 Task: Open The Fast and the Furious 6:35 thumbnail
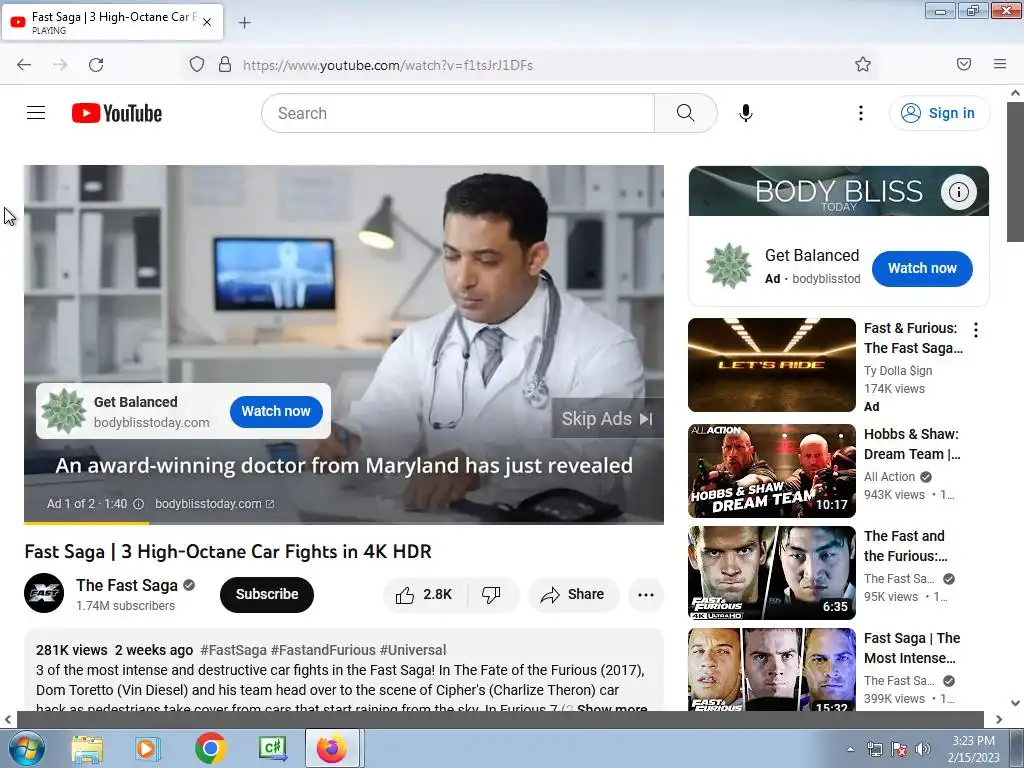point(772,573)
